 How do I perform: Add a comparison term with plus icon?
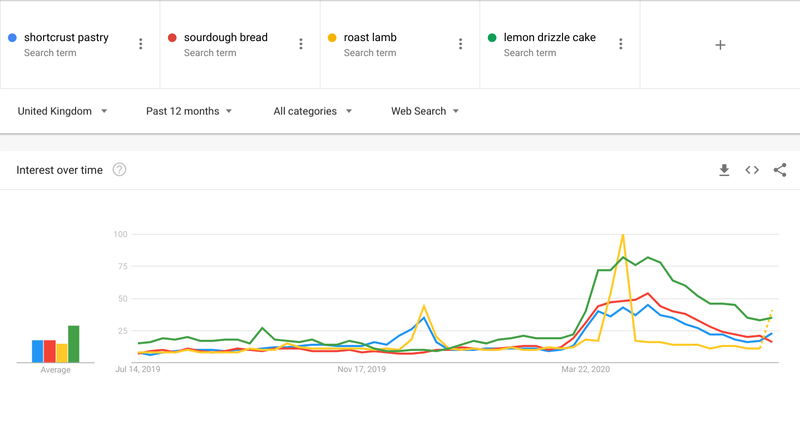pyautogui.click(x=720, y=45)
